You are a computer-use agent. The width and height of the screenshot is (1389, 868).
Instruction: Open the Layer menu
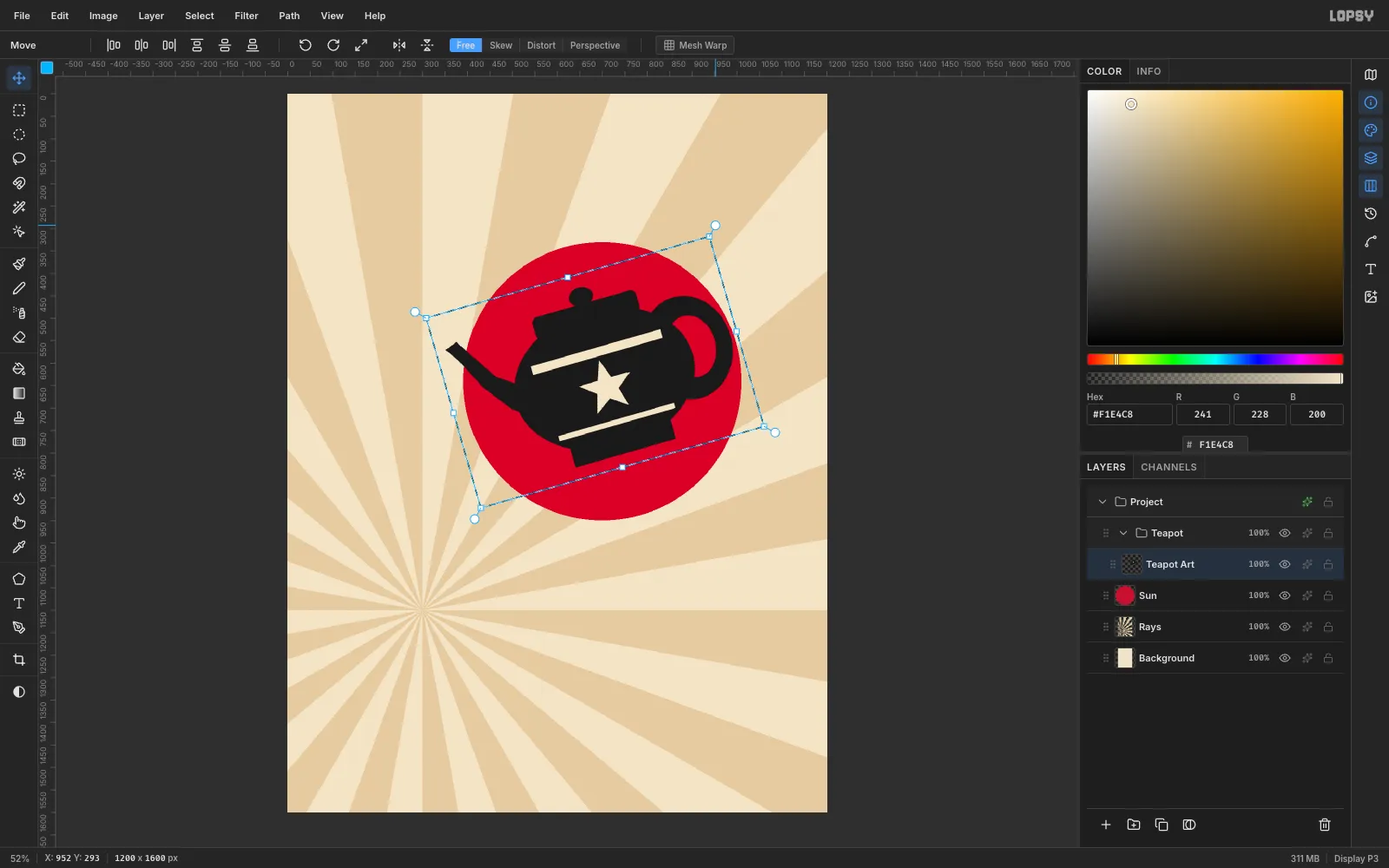pos(151,16)
